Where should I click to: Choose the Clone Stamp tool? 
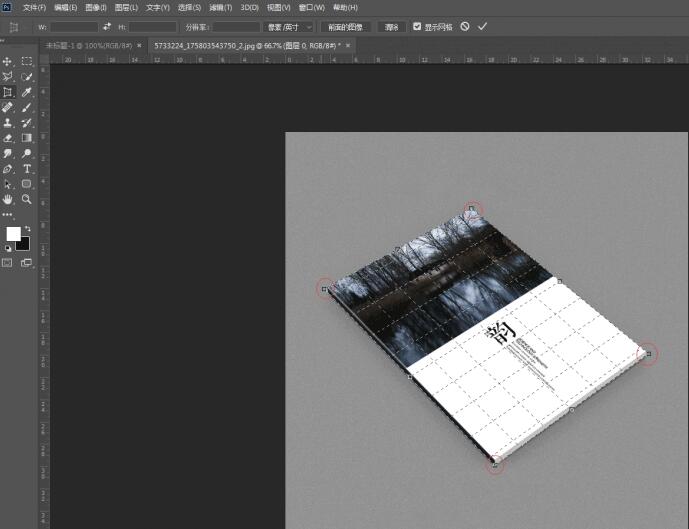8,123
